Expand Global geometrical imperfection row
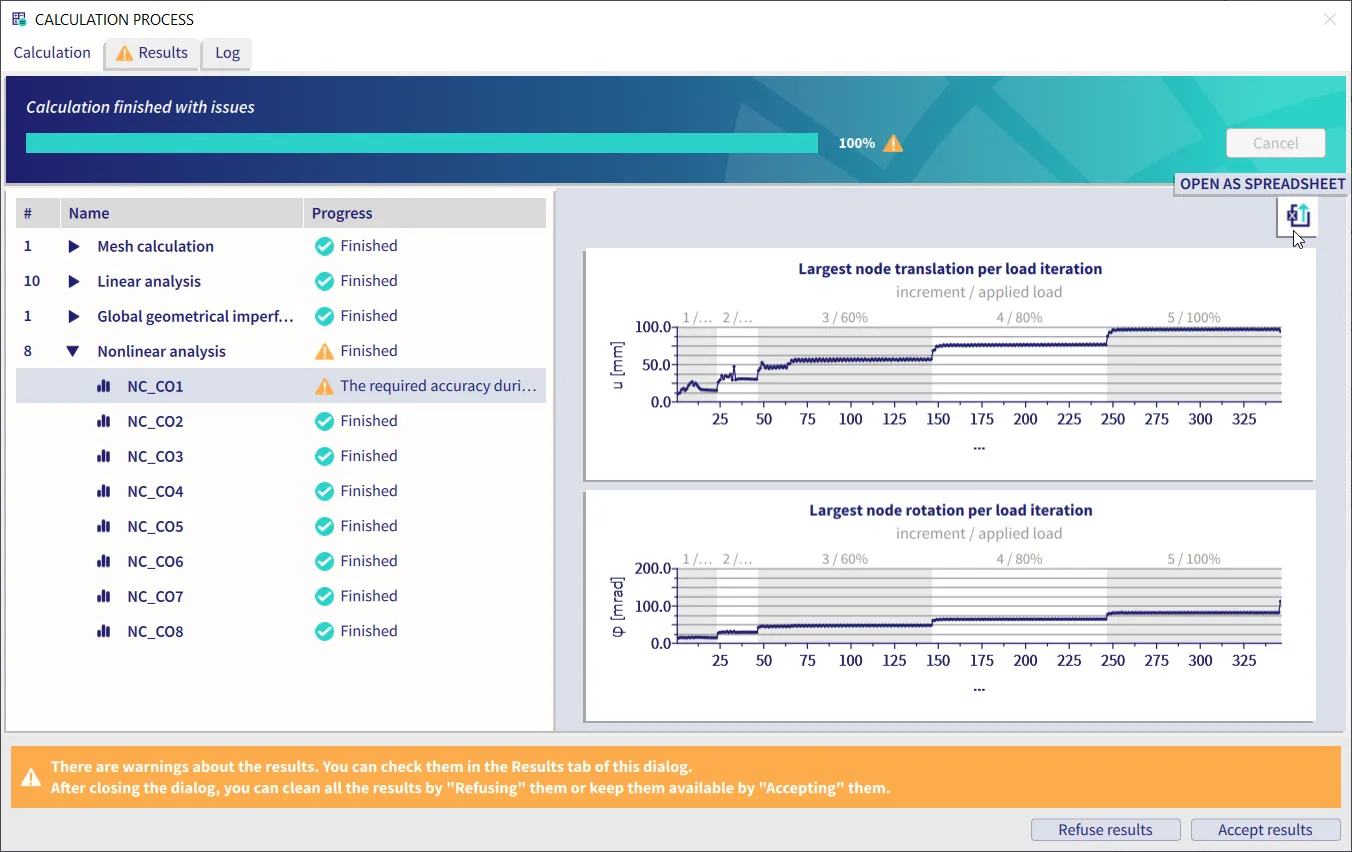This screenshot has width=1352, height=852. pos(73,316)
